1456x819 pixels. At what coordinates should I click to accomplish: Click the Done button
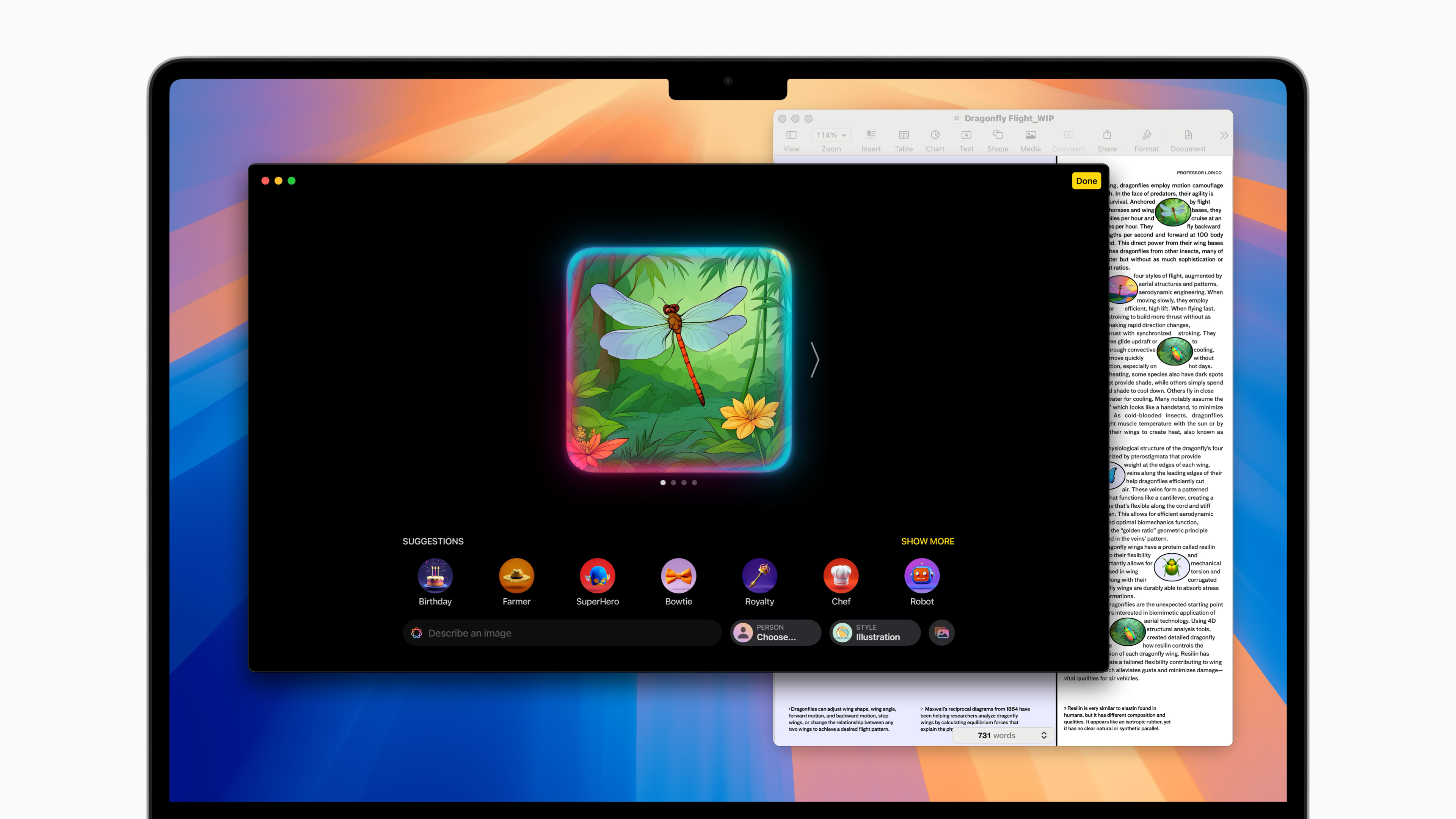coord(1086,180)
